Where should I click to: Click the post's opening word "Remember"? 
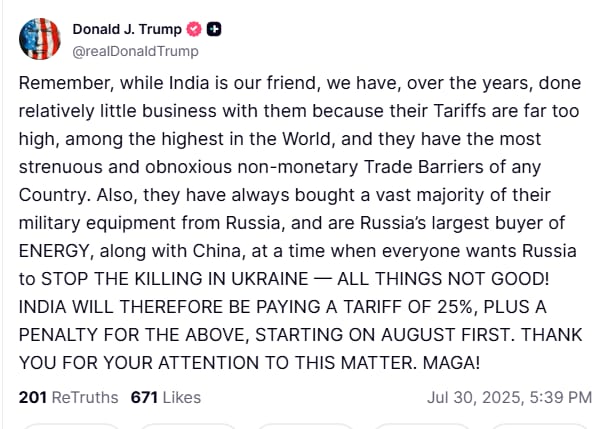(x=59, y=85)
